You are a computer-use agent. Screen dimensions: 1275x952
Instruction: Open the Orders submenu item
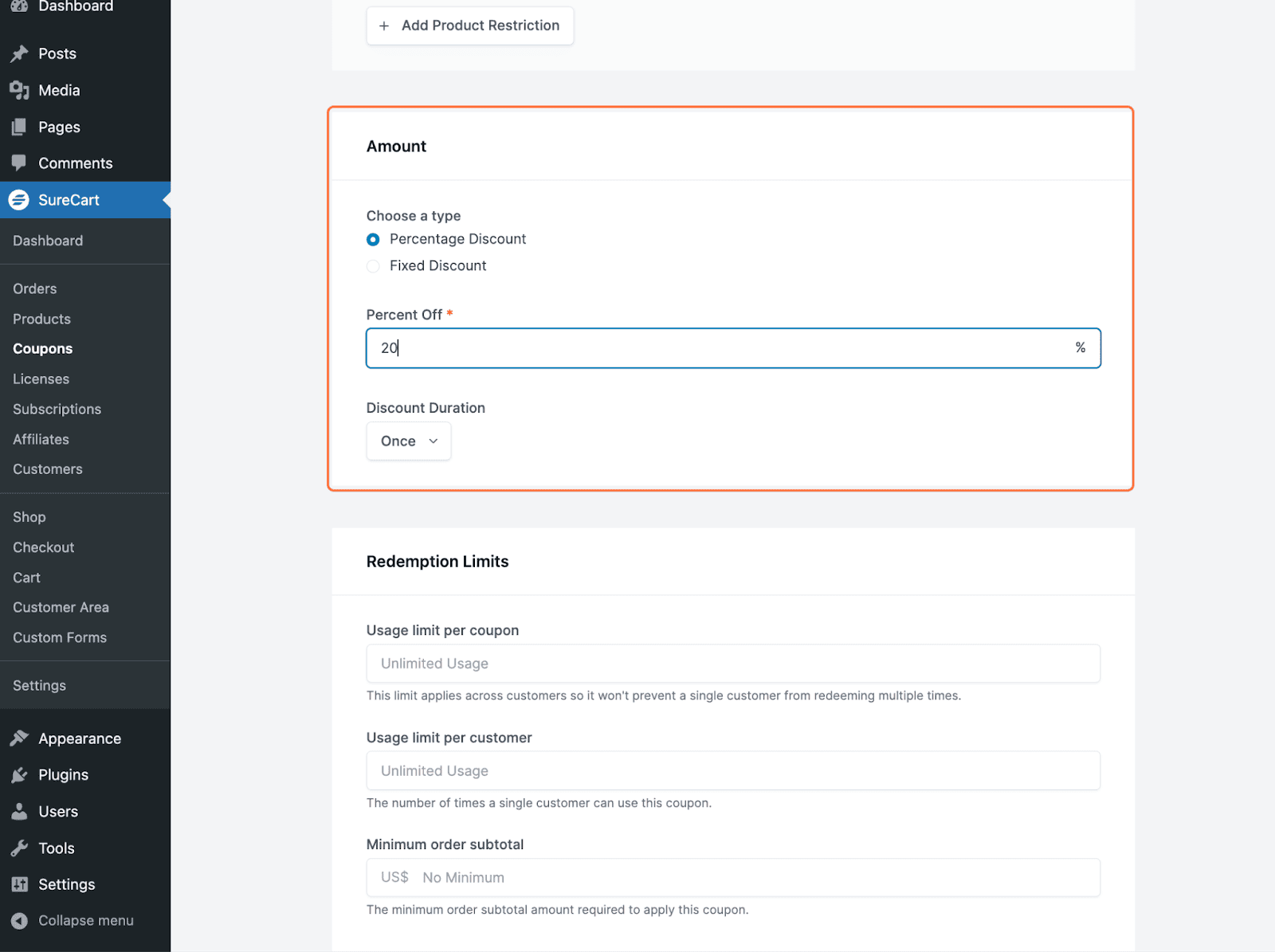(34, 288)
